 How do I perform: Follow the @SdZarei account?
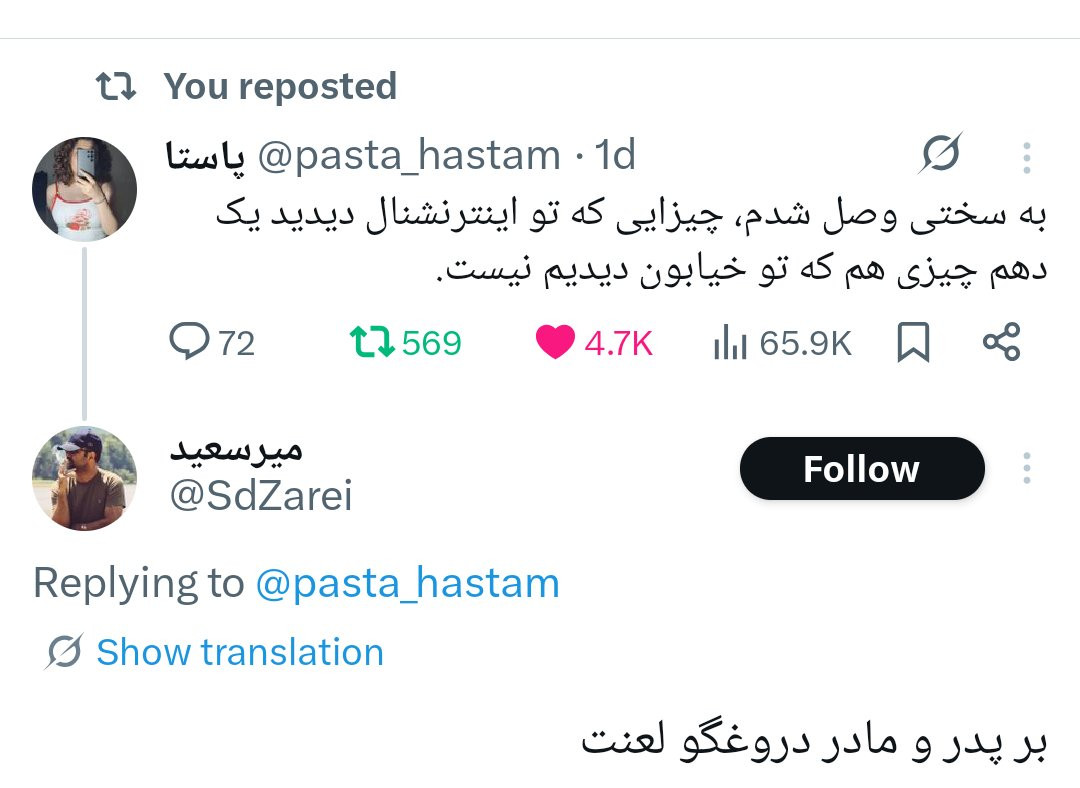tap(862, 468)
